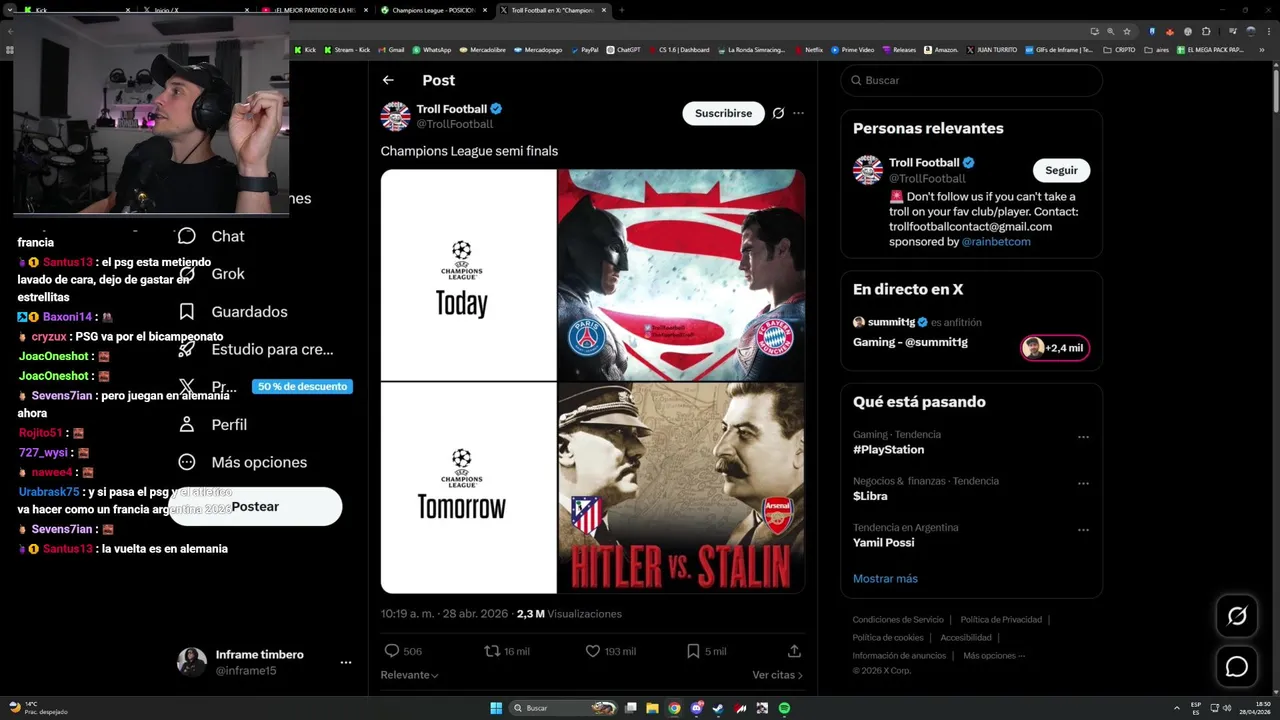The image size is (1280, 720).
Task: Open the ChatGPT bookmark
Action: click(x=624, y=49)
